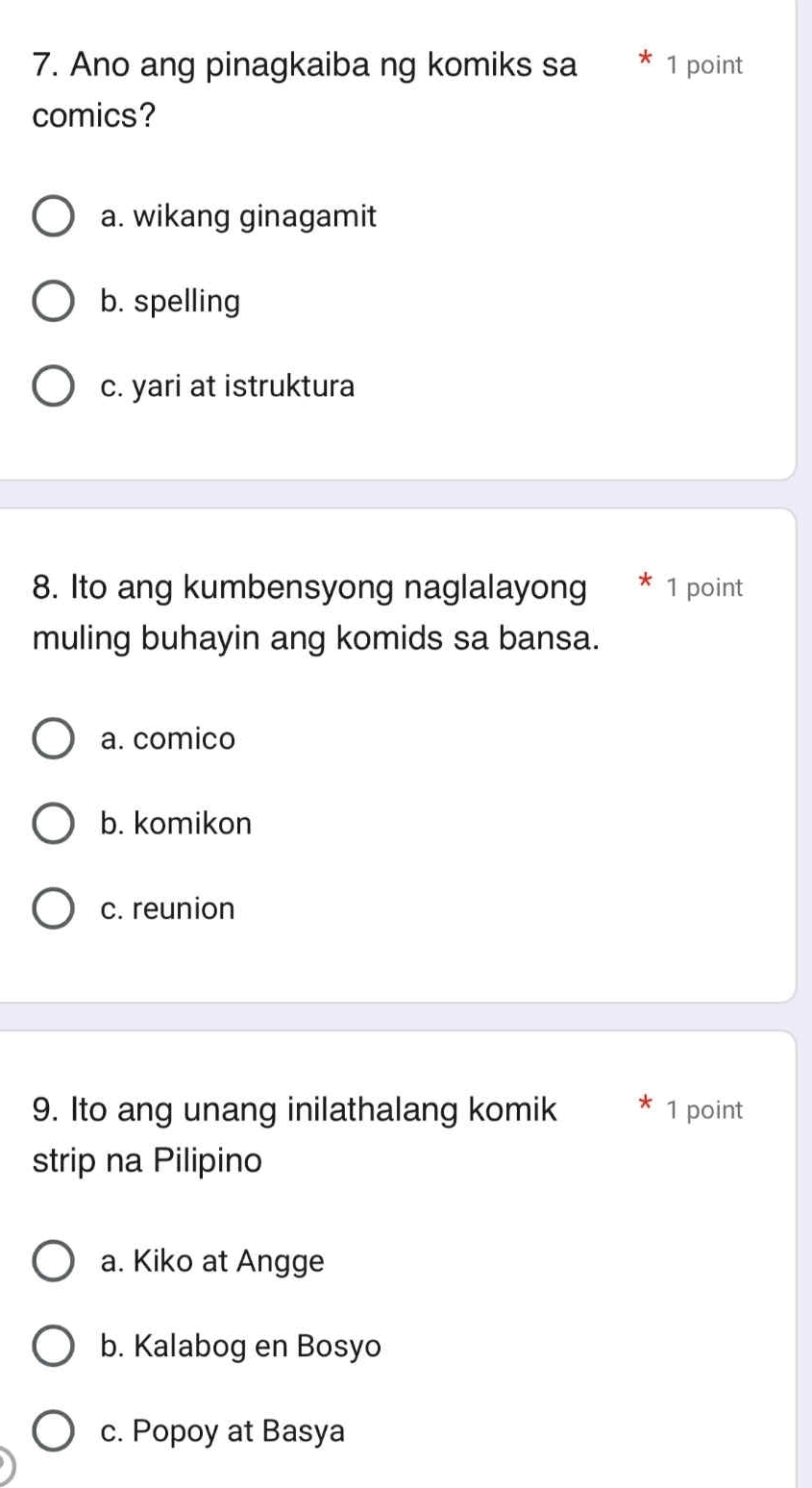Click the "1 point" label on question 8
The height and width of the screenshot is (1488, 812).
(702, 587)
